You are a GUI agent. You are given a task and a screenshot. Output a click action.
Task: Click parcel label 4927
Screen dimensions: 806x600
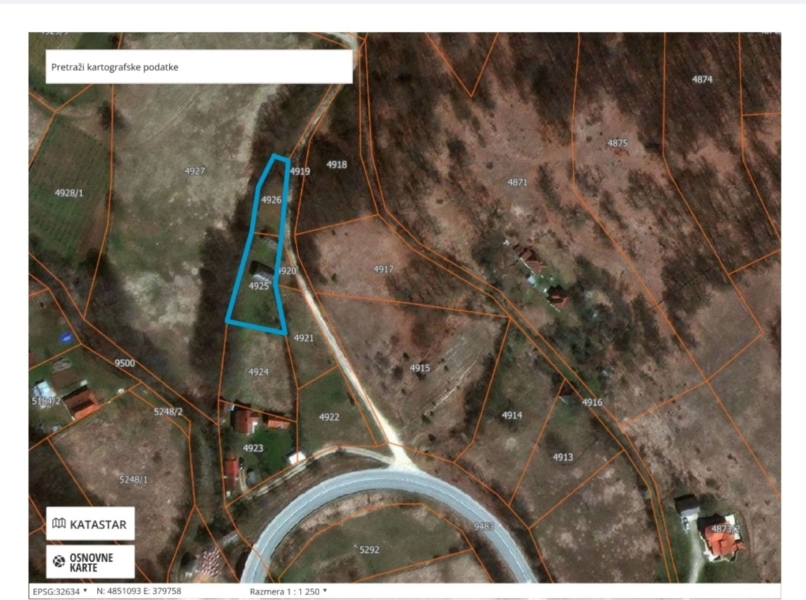[195, 171]
